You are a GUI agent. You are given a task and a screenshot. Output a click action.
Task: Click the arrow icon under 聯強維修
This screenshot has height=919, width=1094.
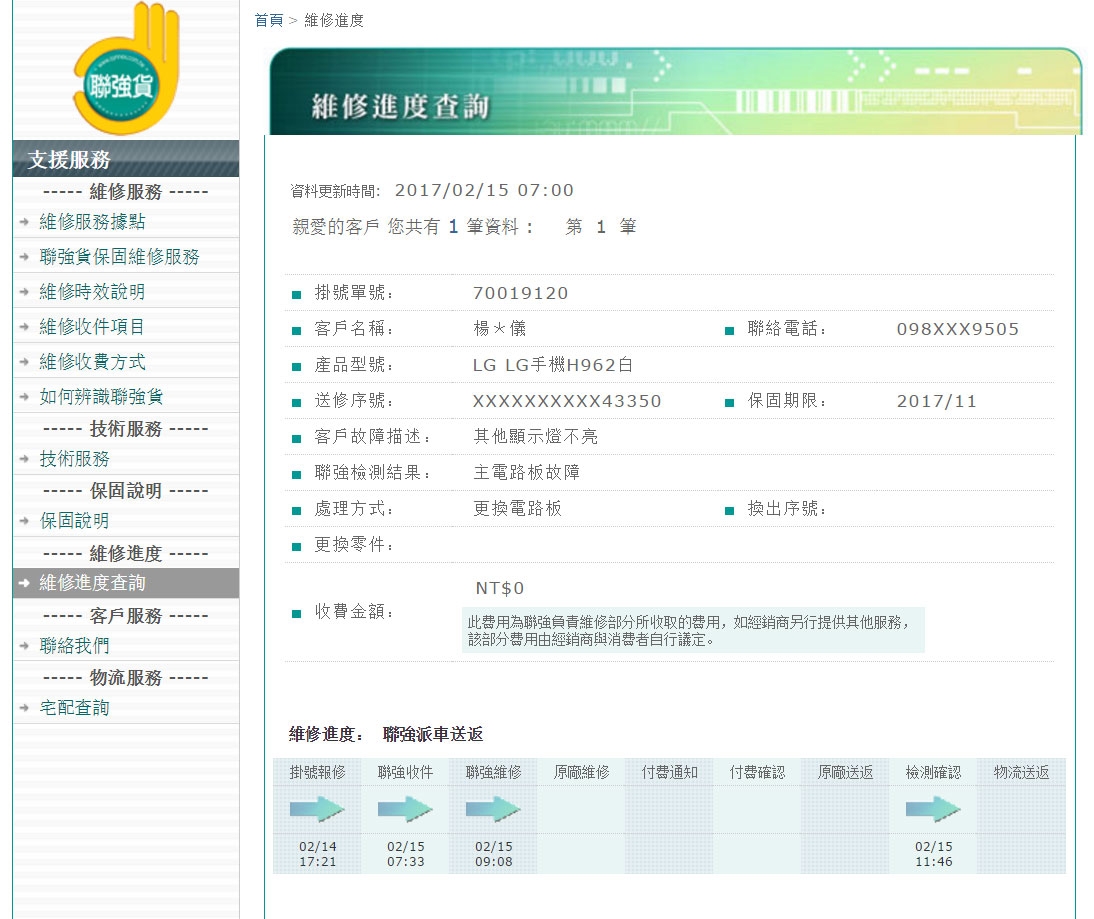(x=493, y=809)
